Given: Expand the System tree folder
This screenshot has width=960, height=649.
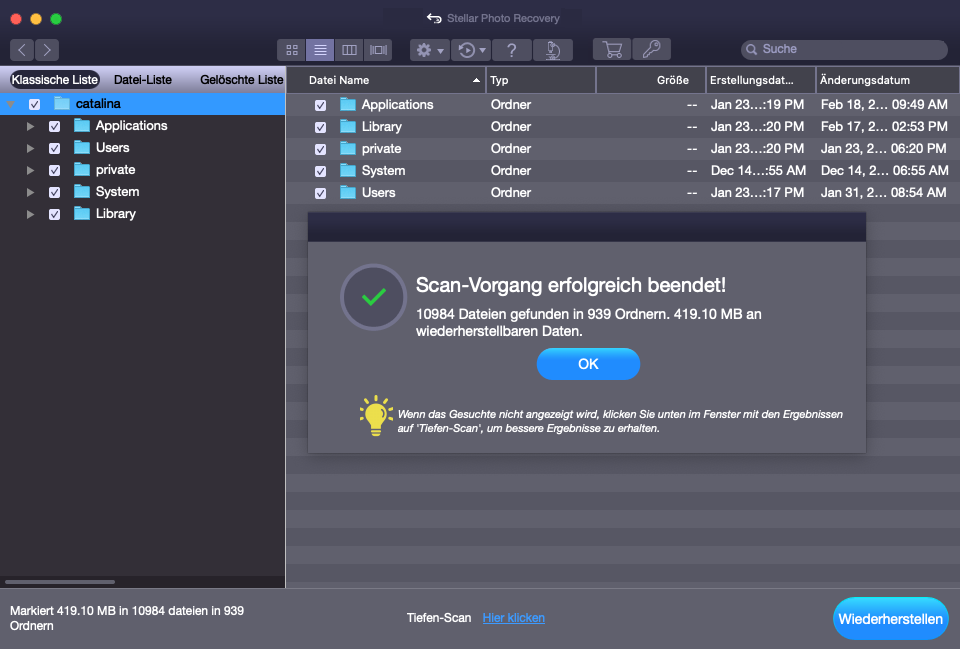Looking at the screenshot, I should click(30, 192).
